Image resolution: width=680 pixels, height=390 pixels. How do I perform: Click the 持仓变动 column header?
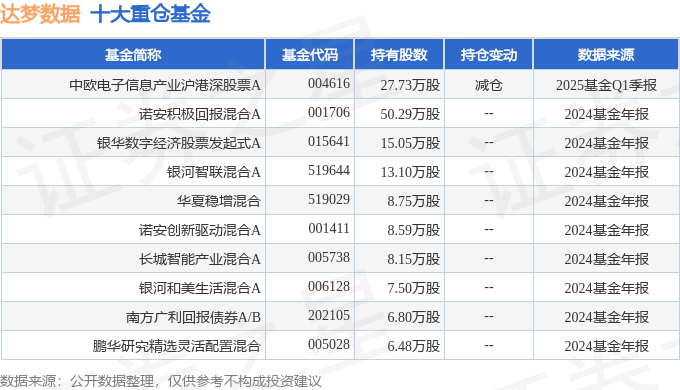click(x=489, y=55)
